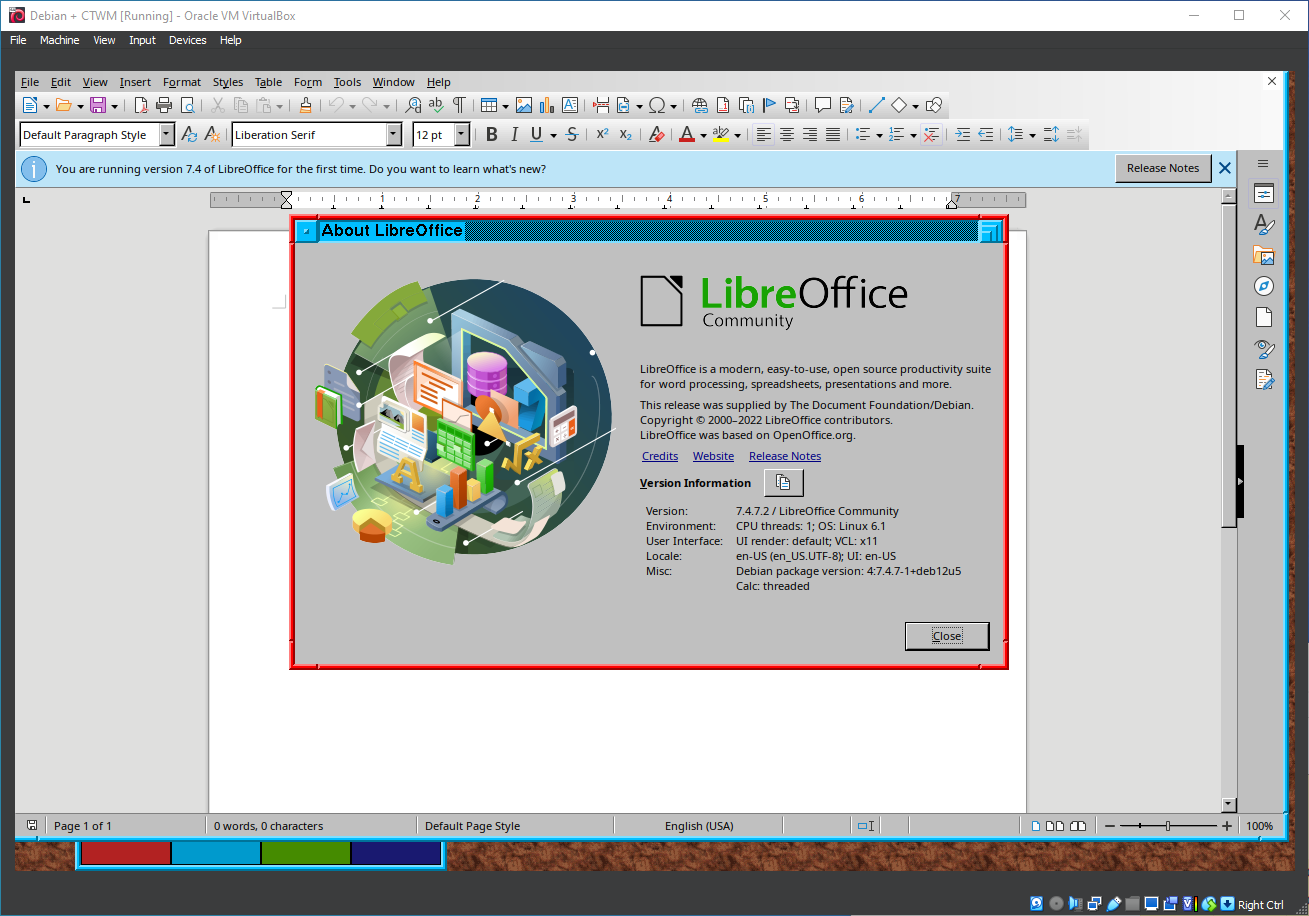Open the Navigator panel in the sidebar
This screenshot has height=916, width=1309.
[x=1264, y=285]
